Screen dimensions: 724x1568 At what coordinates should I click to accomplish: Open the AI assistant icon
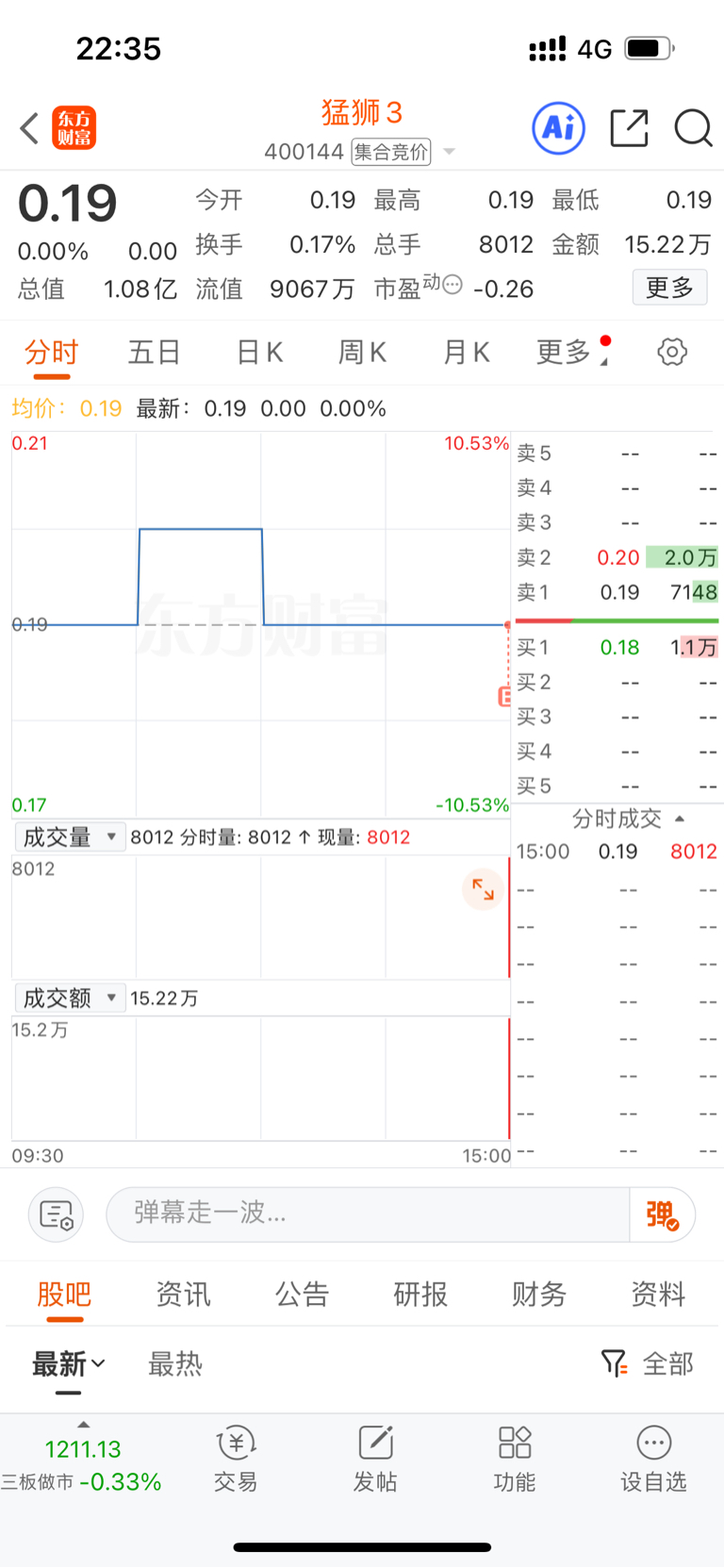coord(559,128)
